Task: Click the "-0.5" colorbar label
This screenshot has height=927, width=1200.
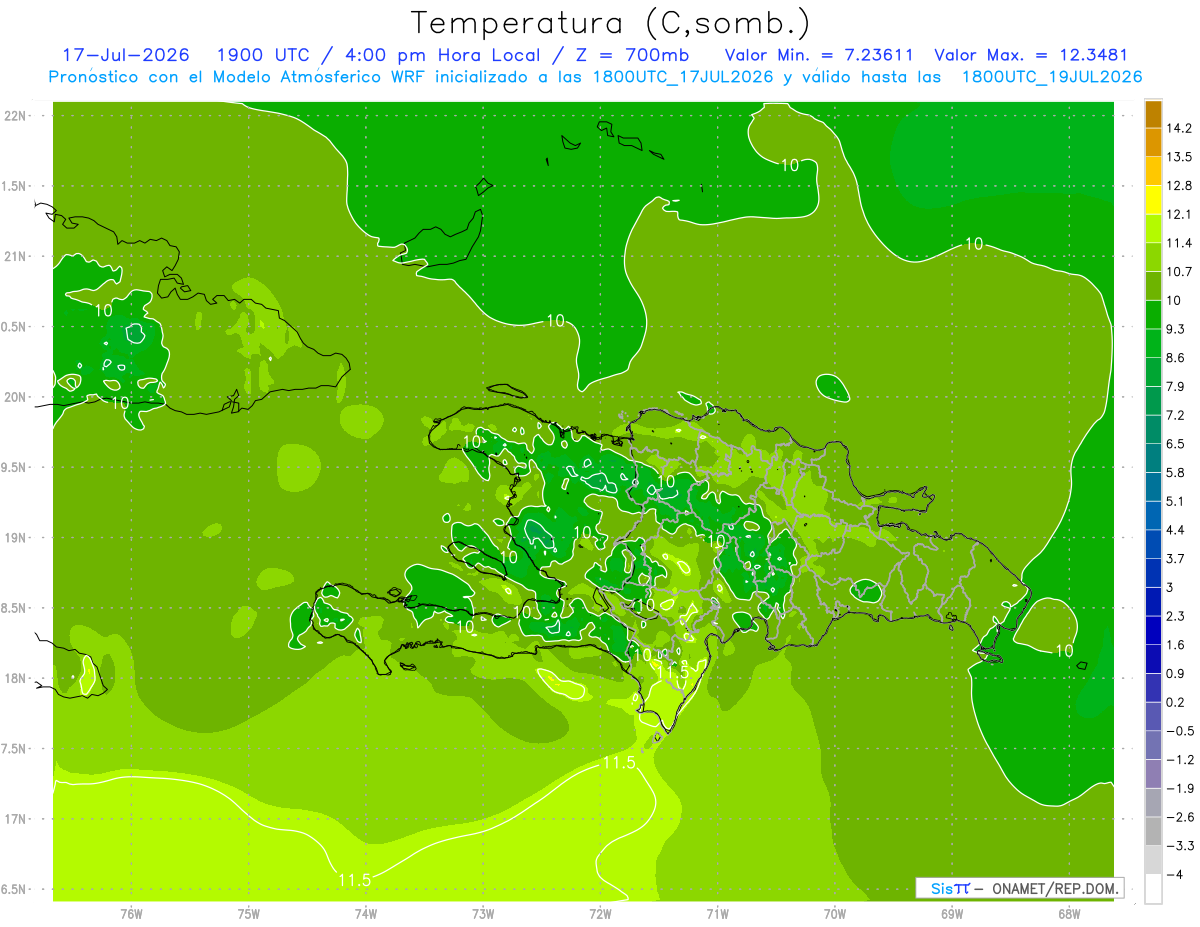Action: click(1180, 731)
